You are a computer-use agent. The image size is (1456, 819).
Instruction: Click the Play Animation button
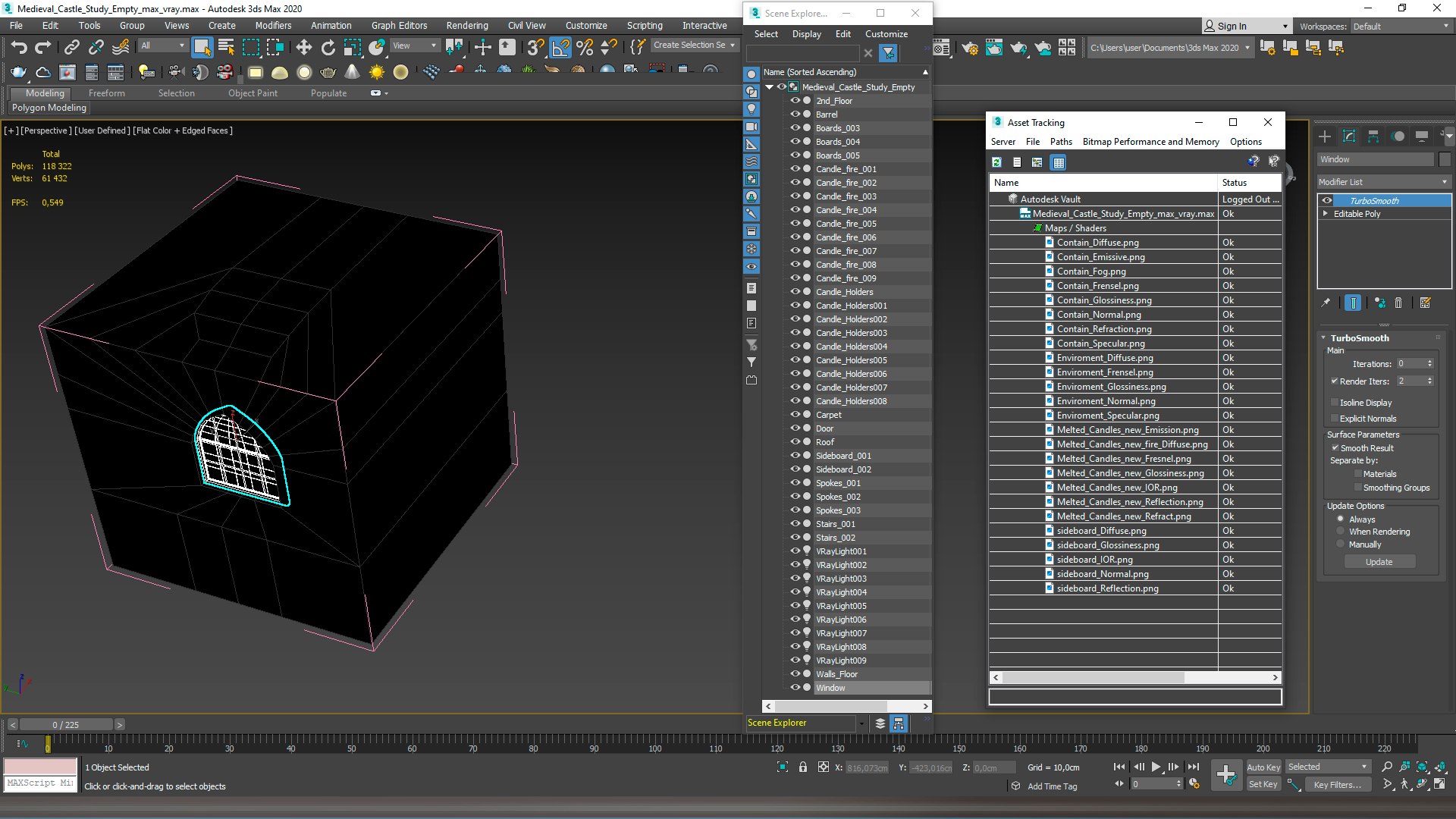[x=1156, y=767]
